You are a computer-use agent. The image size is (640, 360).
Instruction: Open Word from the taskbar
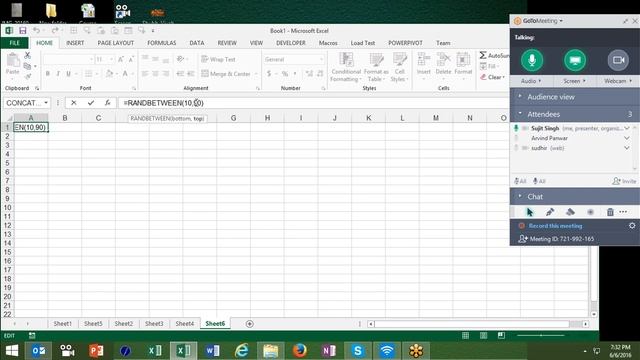[x=212, y=351]
